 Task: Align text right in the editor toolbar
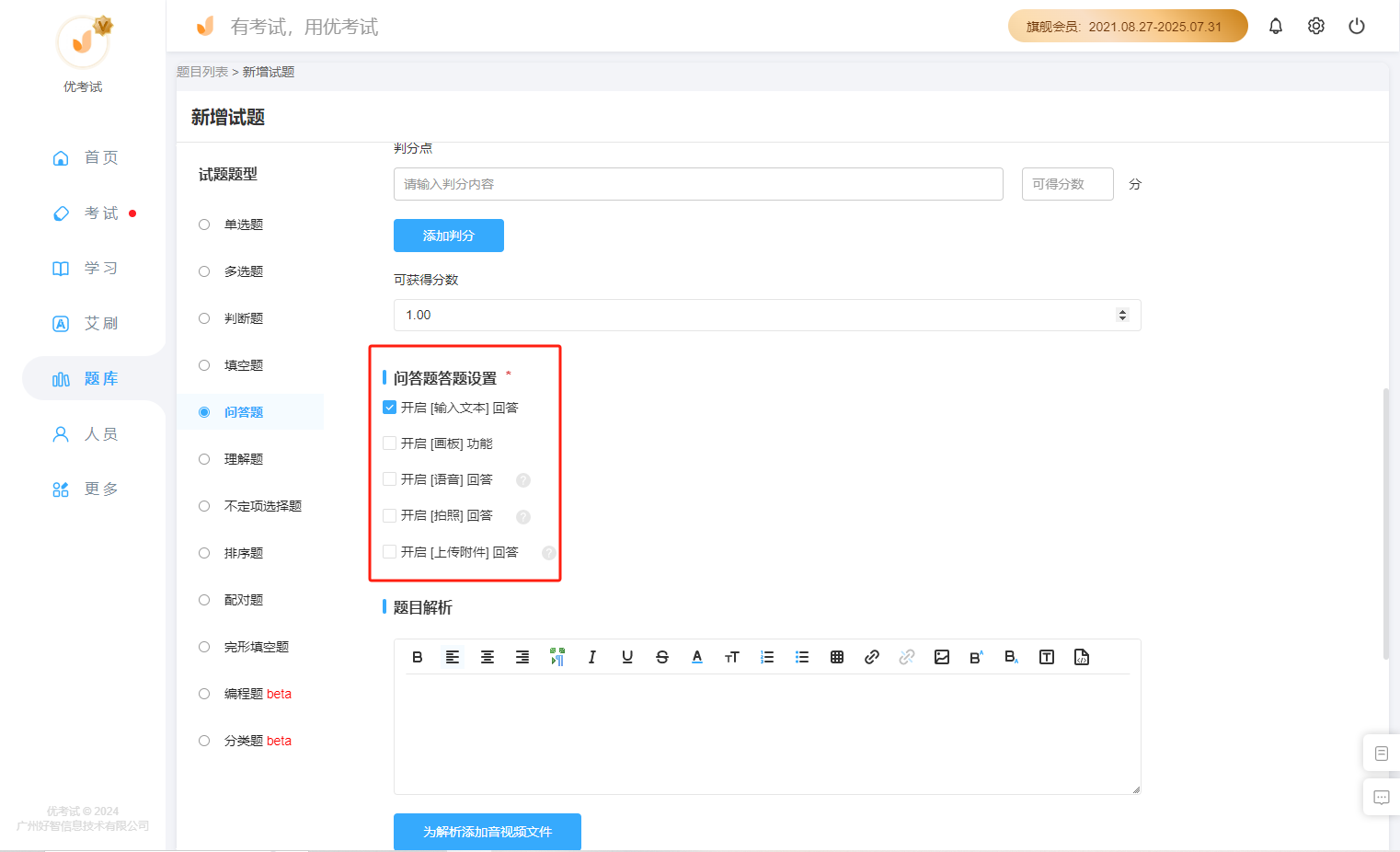522,657
